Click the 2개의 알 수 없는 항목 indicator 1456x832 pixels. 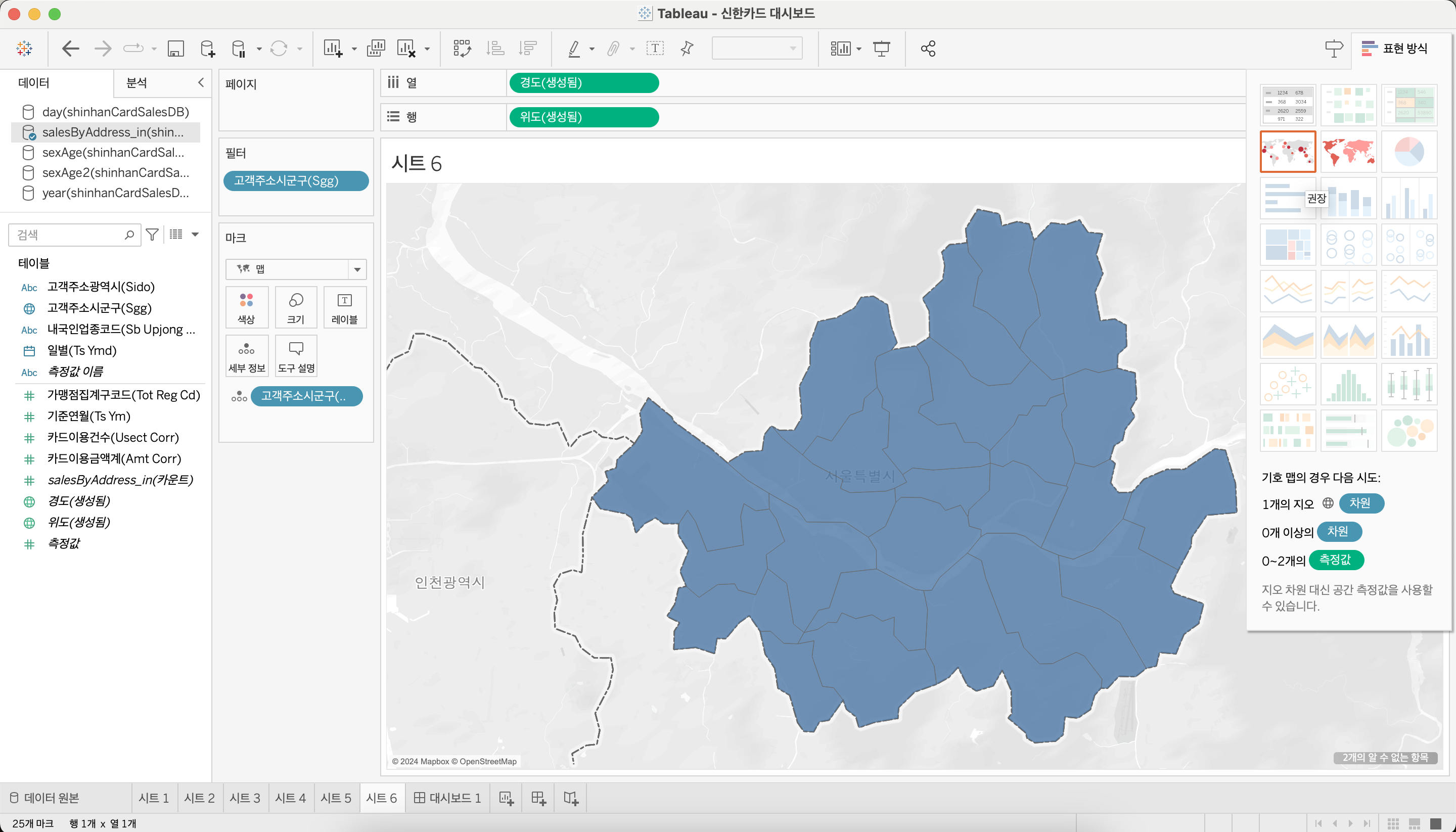coord(1385,758)
